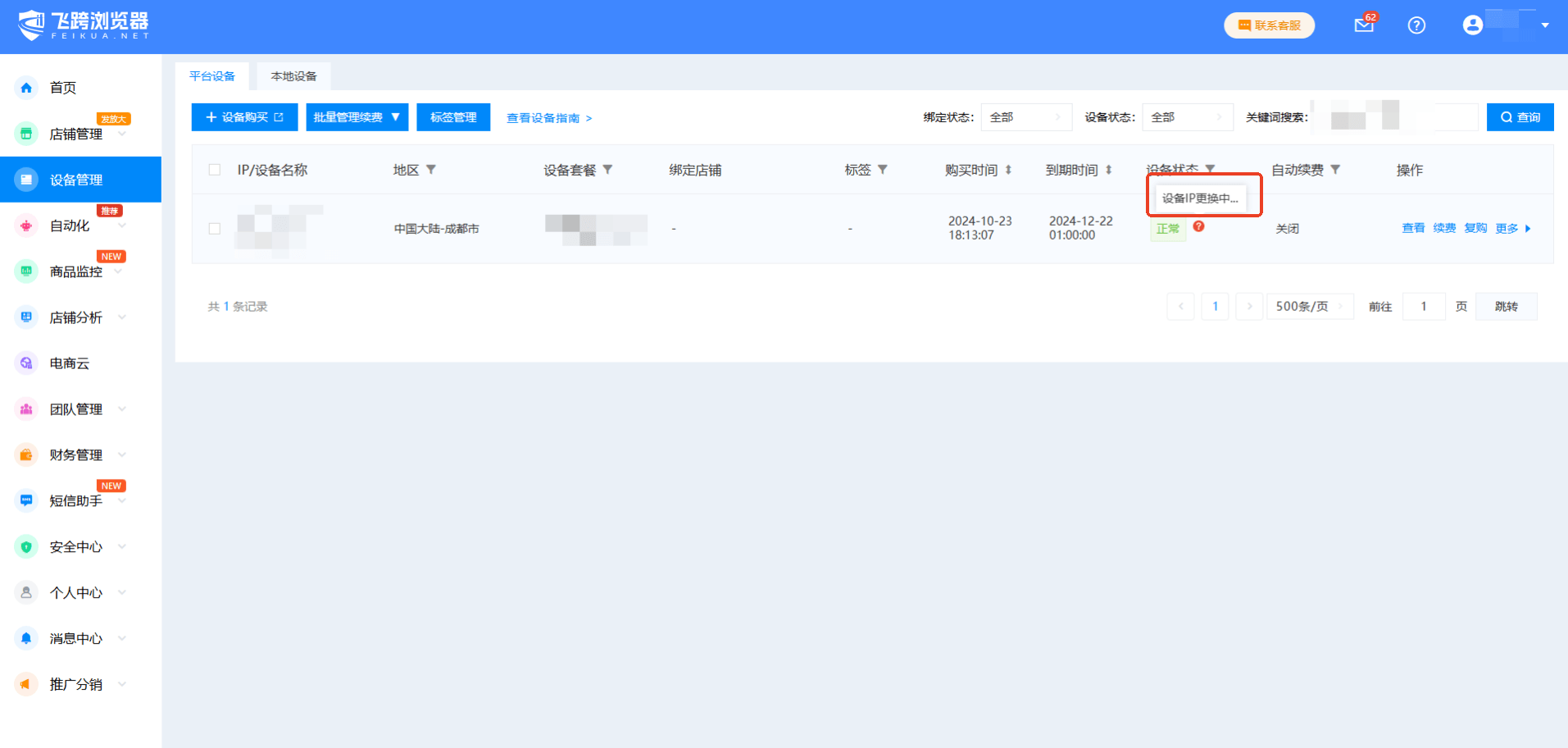Open 财务管理 in the sidebar

pyautogui.click(x=75, y=454)
